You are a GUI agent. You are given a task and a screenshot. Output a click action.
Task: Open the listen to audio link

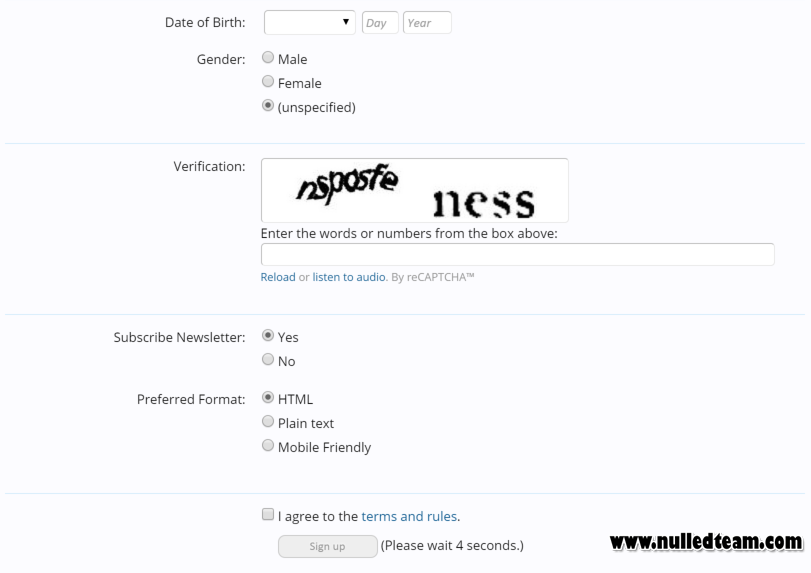click(x=349, y=277)
